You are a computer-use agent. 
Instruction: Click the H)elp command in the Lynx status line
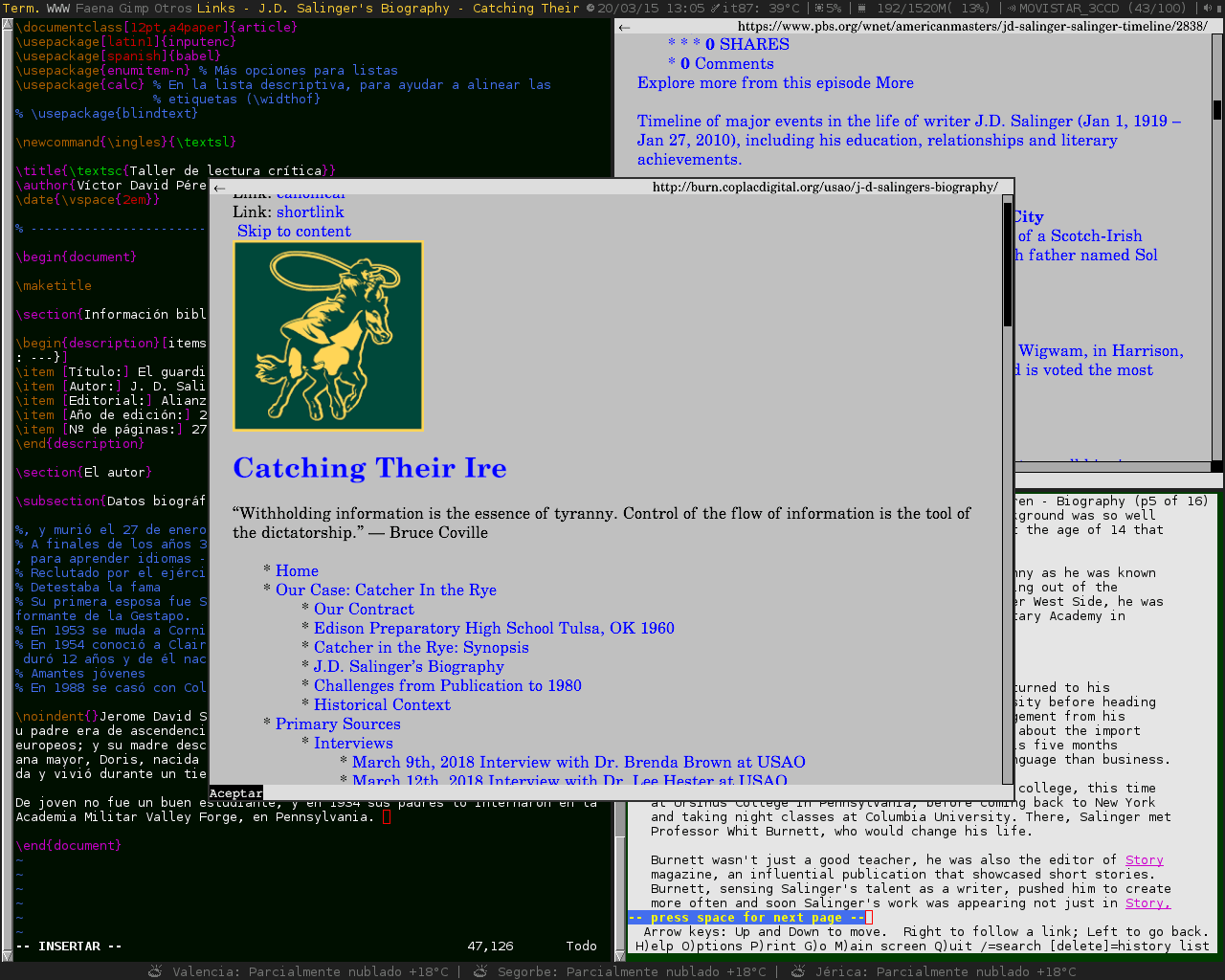(x=655, y=947)
